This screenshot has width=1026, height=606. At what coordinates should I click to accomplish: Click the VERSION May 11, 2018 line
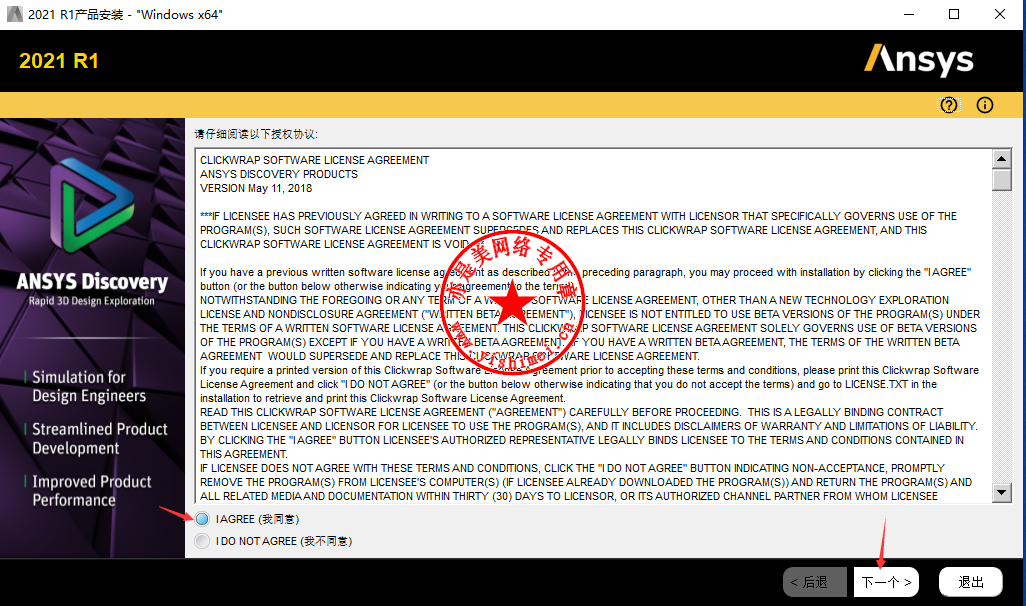pos(256,188)
